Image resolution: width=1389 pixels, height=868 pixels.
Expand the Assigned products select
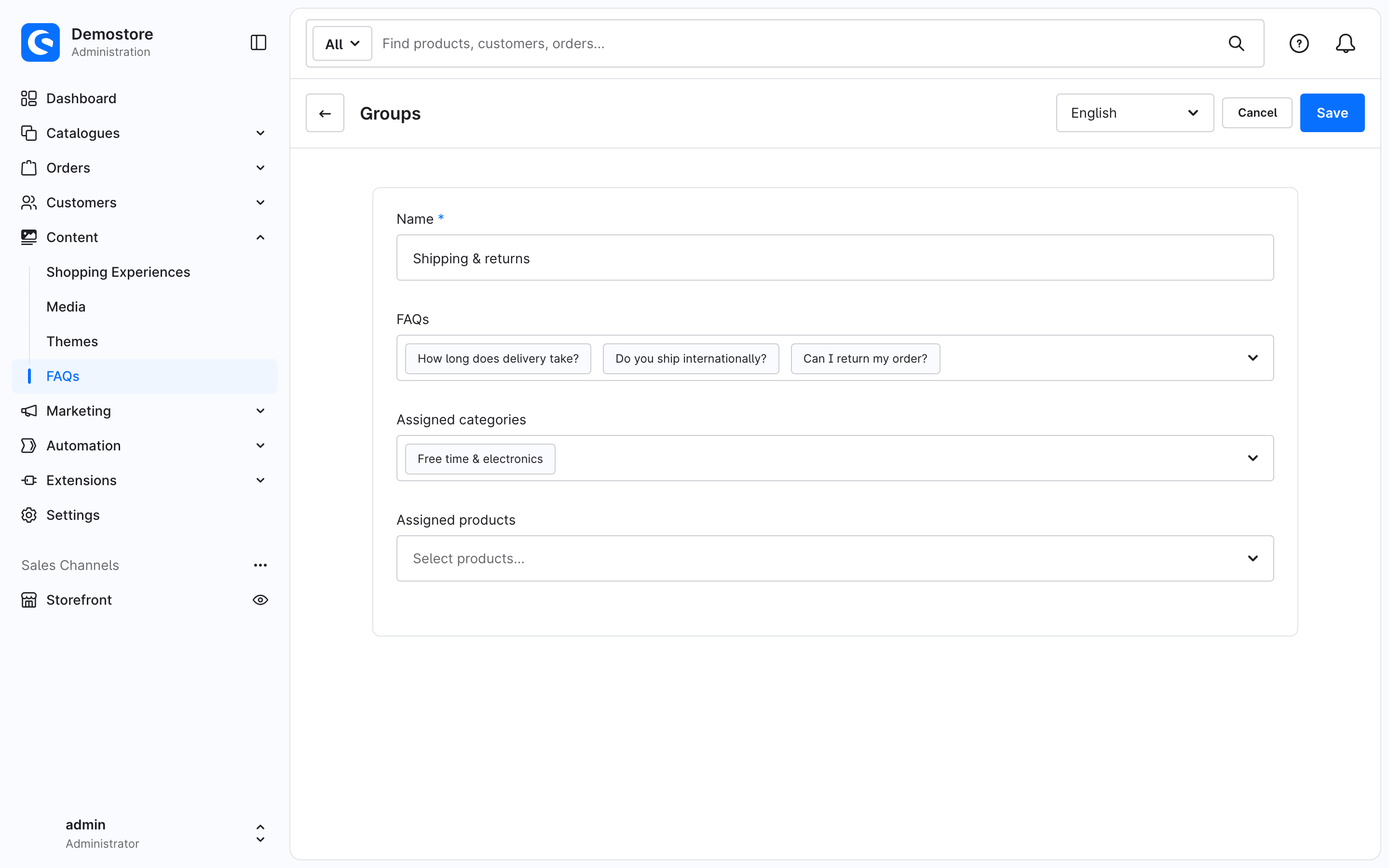[x=834, y=558]
